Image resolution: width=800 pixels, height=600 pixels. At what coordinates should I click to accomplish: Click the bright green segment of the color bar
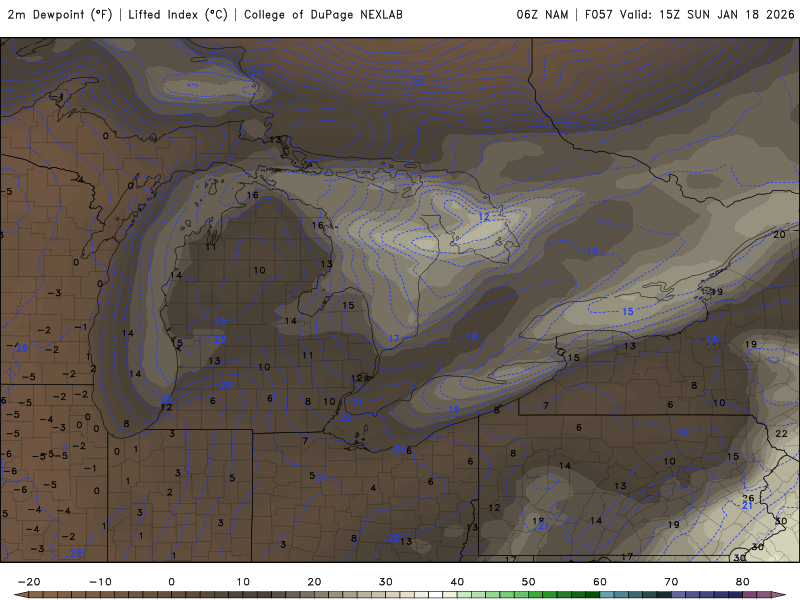[536, 595]
